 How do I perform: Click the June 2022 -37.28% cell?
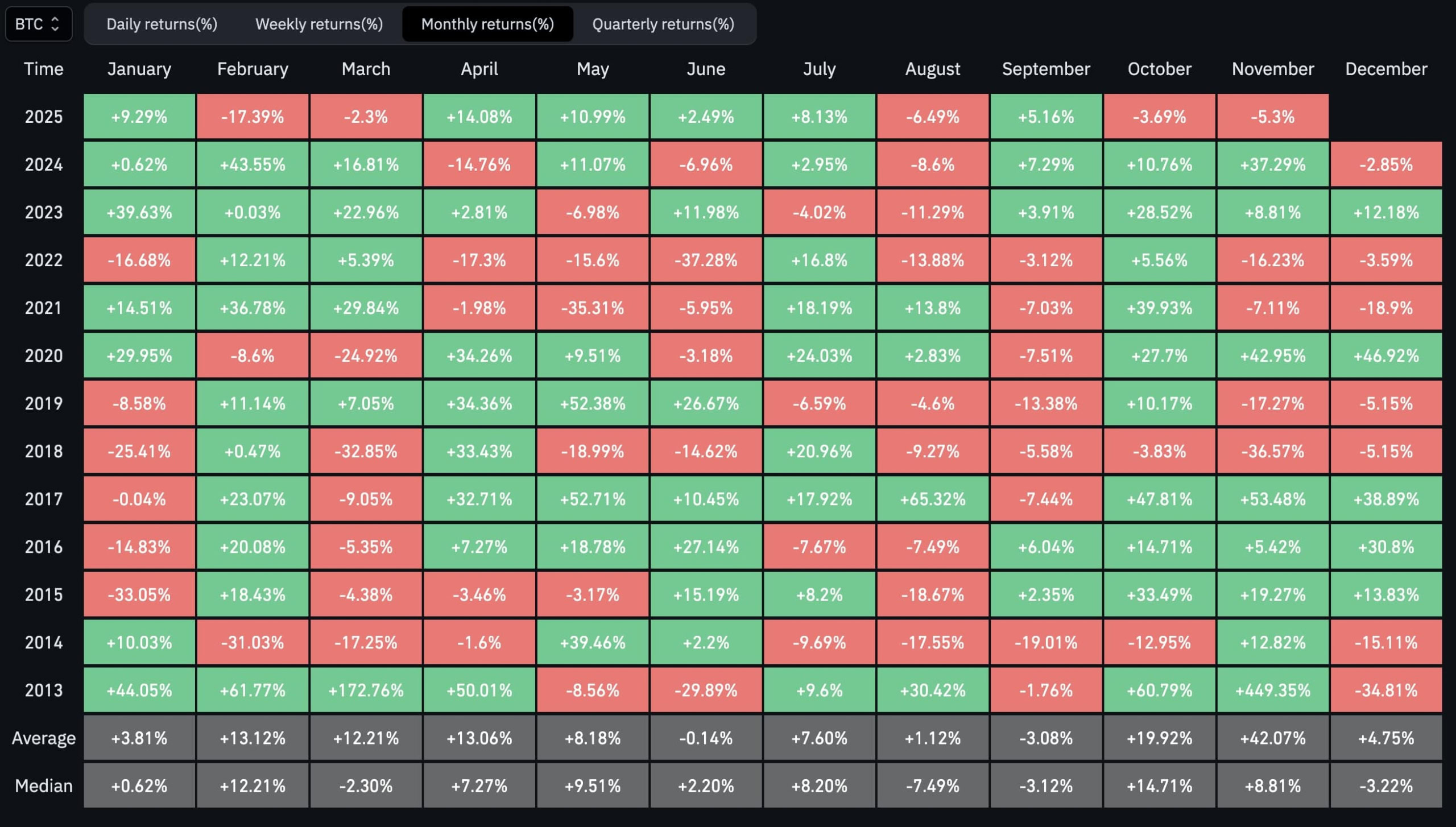coord(705,260)
